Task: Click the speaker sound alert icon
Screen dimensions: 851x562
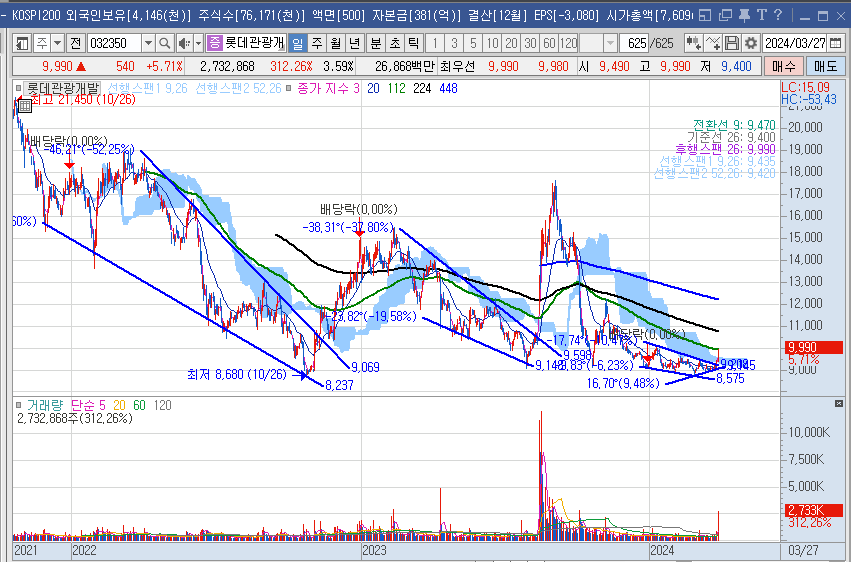Action: pos(184,43)
